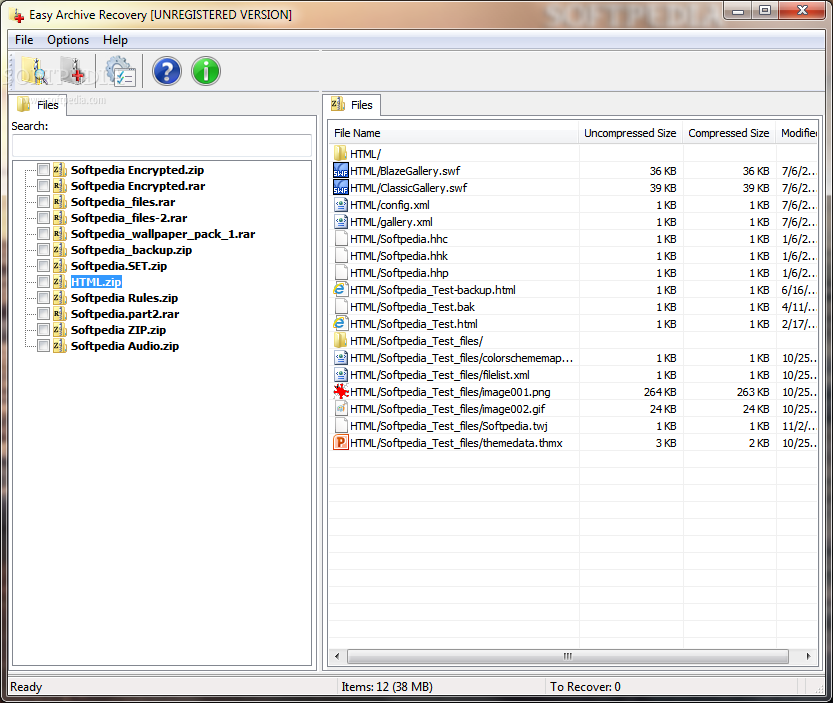
Task: Click the Softpedia_Test-backup.html browser icon
Action: tap(341, 290)
